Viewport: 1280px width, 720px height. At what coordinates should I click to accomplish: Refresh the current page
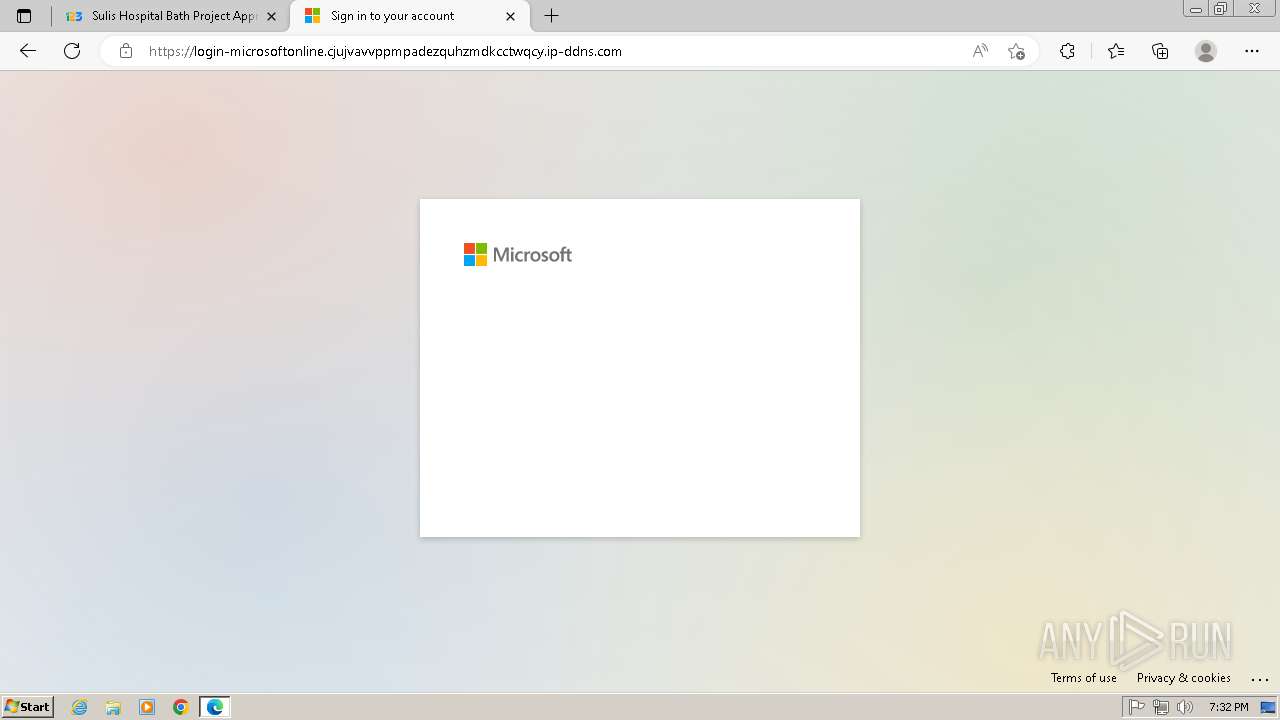[72, 51]
